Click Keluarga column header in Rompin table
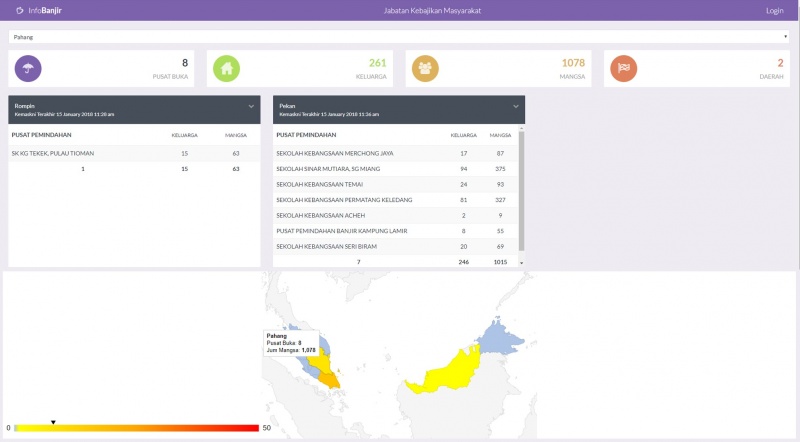This screenshot has width=800, height=442. tap(185, 135)
